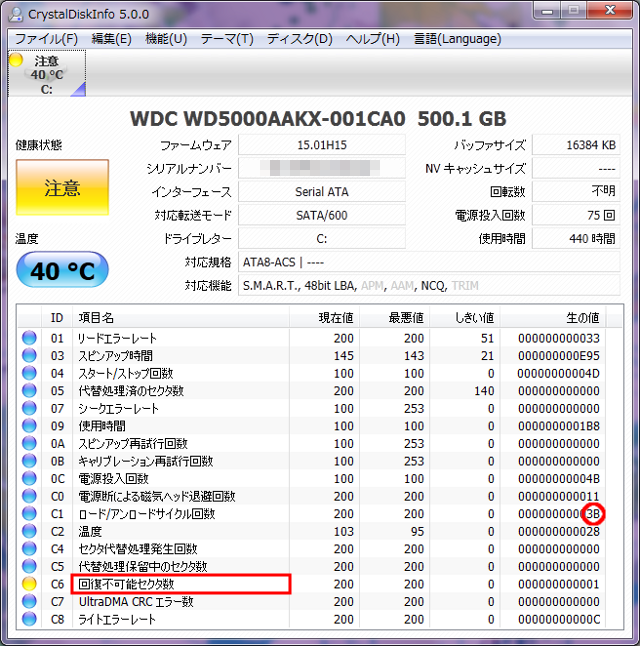The width and height of the screenshot is (640, 646).
Task: Select the 回復不可能セクタ数 row name
Action: pyautogui.click(x=126, y=584)
